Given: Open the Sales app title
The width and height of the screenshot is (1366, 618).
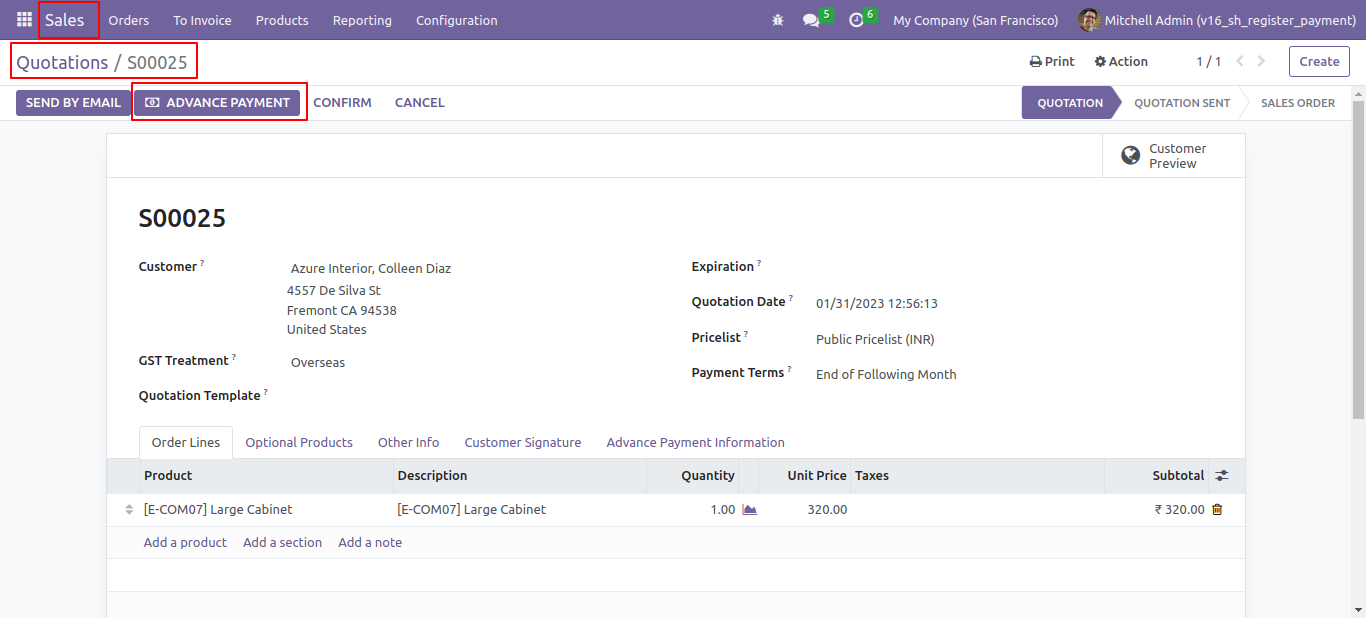Looking at the screenshot, I should click(65, 20).
